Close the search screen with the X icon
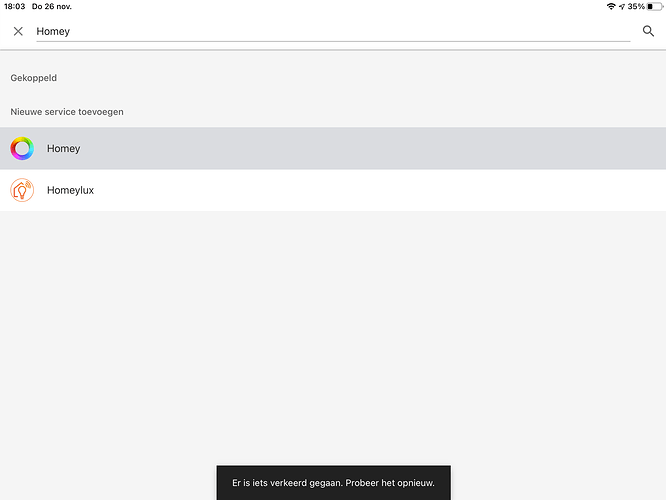The height and width of the screenshot is (500, 666). (18, 31)
